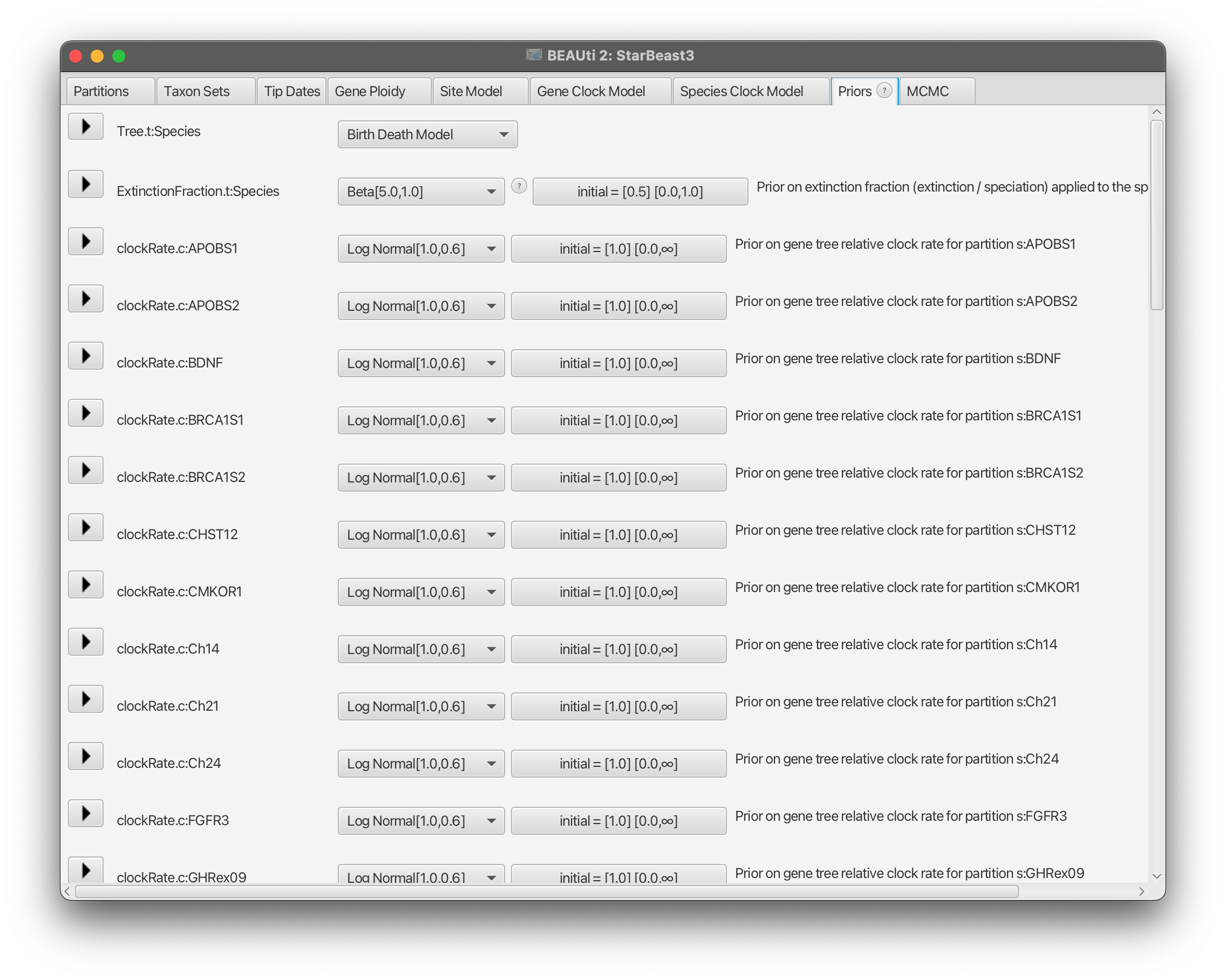
Task: Open Log Normal dropdown for clockRate.c:BRCA1S1
Action: (421, 420)
